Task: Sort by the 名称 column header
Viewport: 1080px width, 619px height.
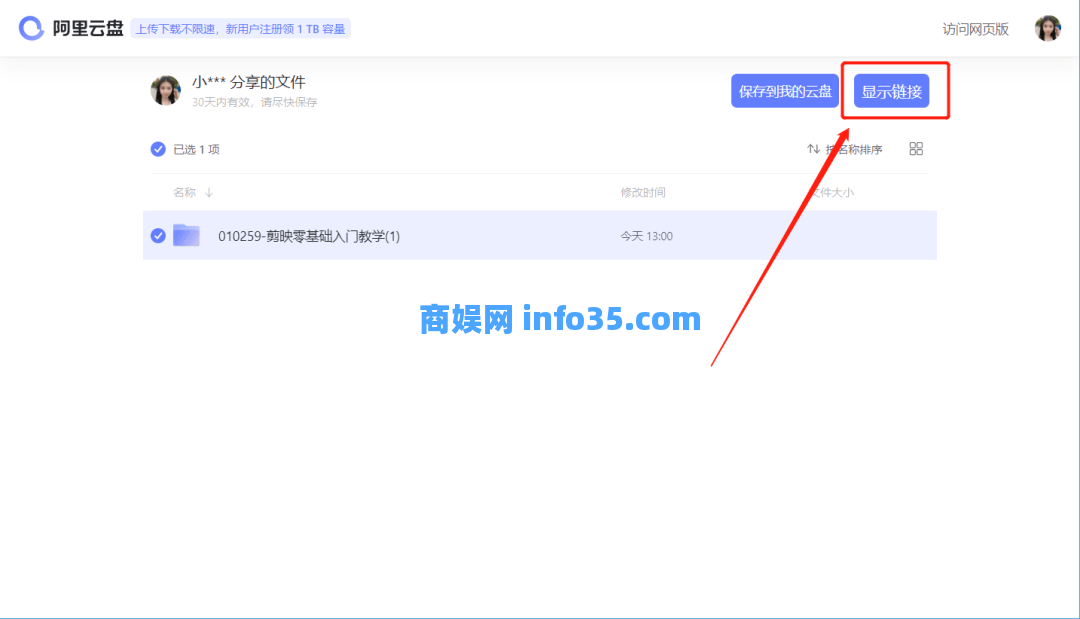Action: 185,192
